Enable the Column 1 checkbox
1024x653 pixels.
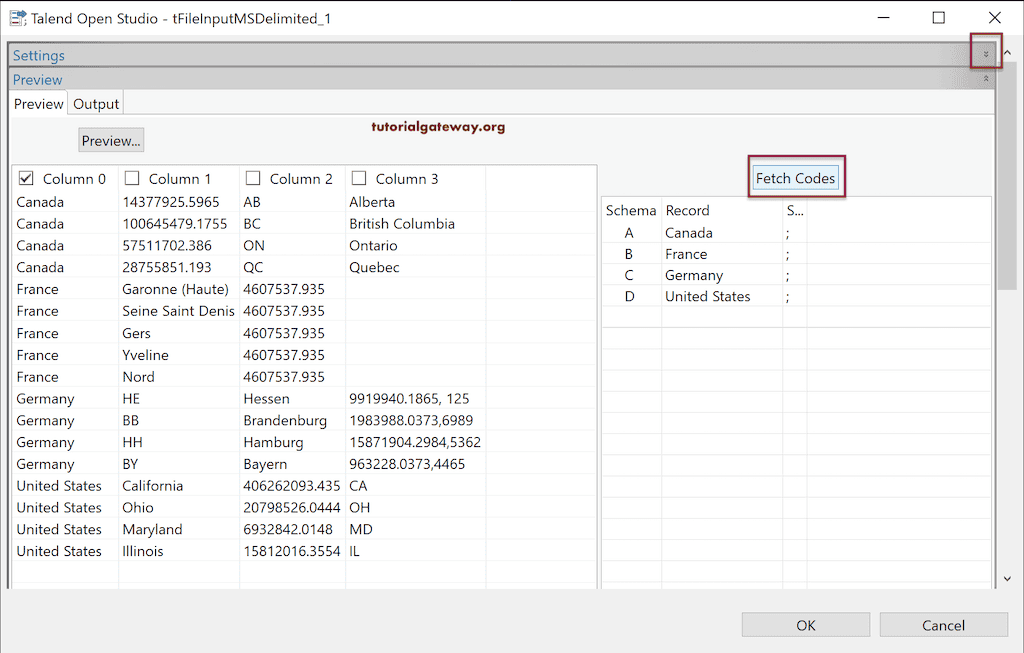pos(130,178)
